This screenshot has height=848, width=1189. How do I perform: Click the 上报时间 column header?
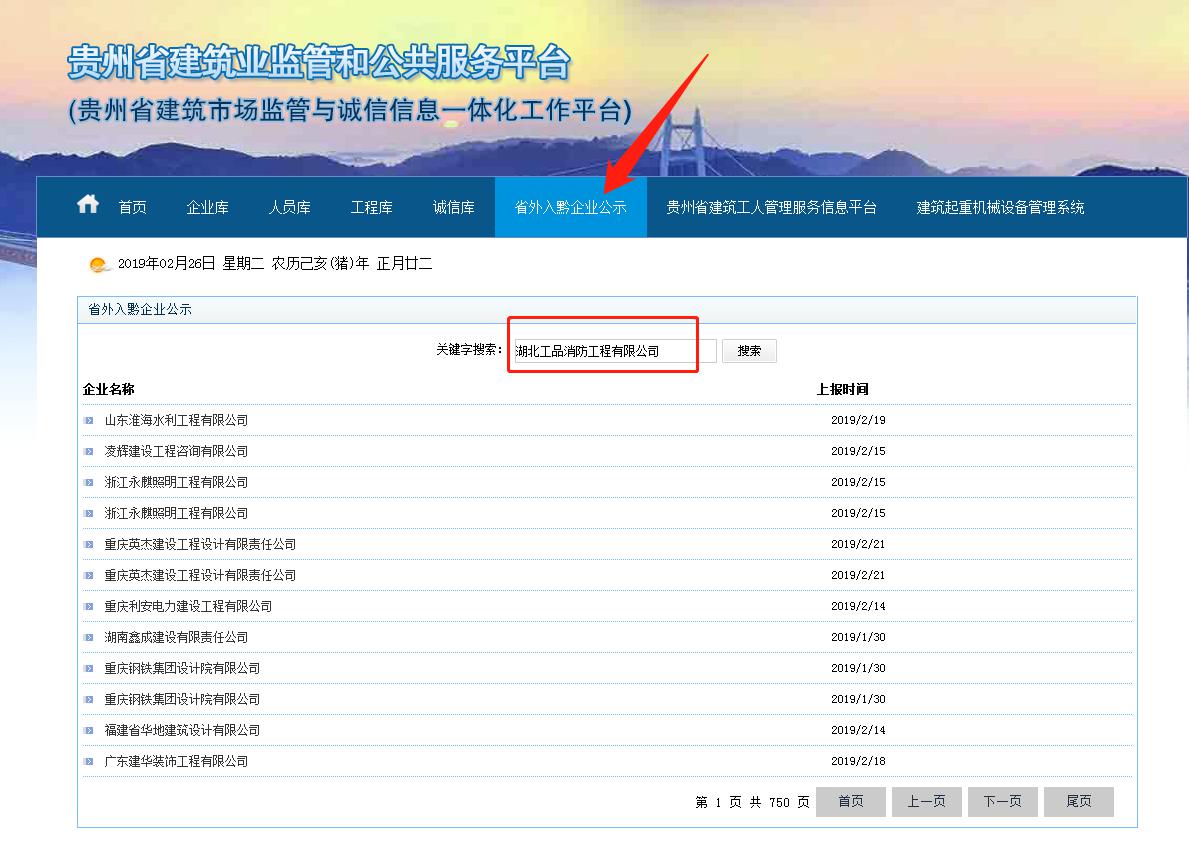pyautogui.click(x=842, y=389)
